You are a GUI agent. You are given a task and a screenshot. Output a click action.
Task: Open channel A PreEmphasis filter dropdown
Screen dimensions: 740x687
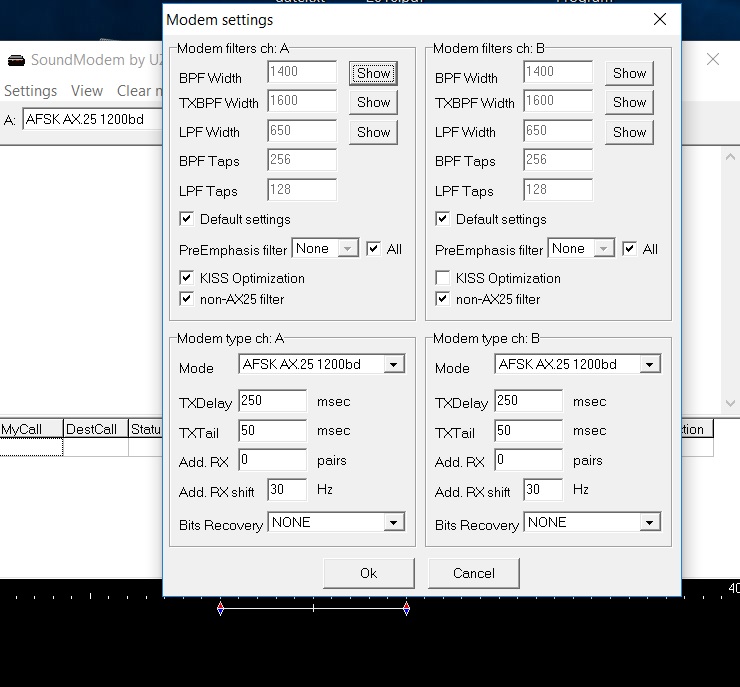pyautogui.click(x=348, y=249)
